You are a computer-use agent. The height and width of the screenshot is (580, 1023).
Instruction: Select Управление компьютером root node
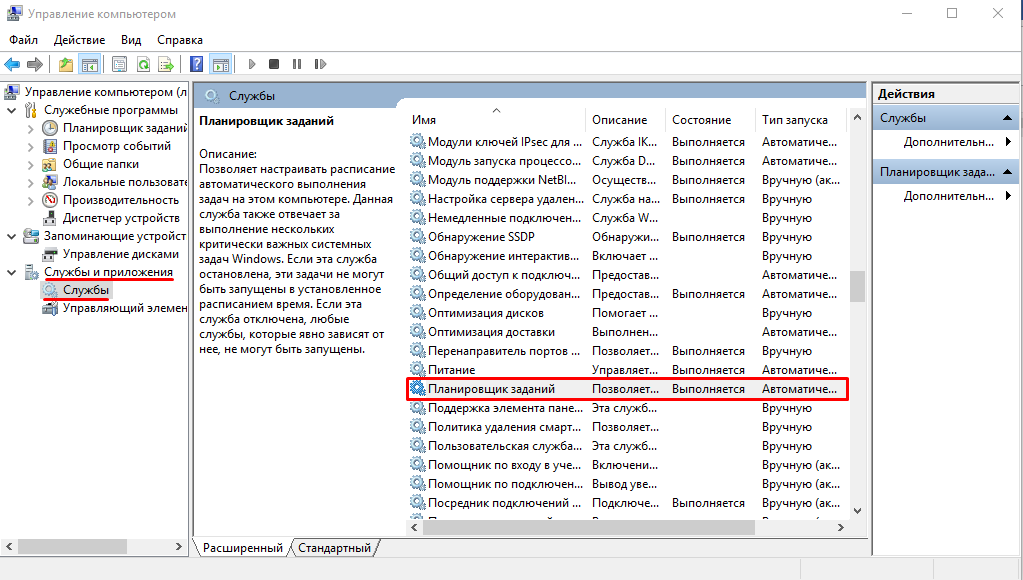pyautogui.click(x=104, y=92)
